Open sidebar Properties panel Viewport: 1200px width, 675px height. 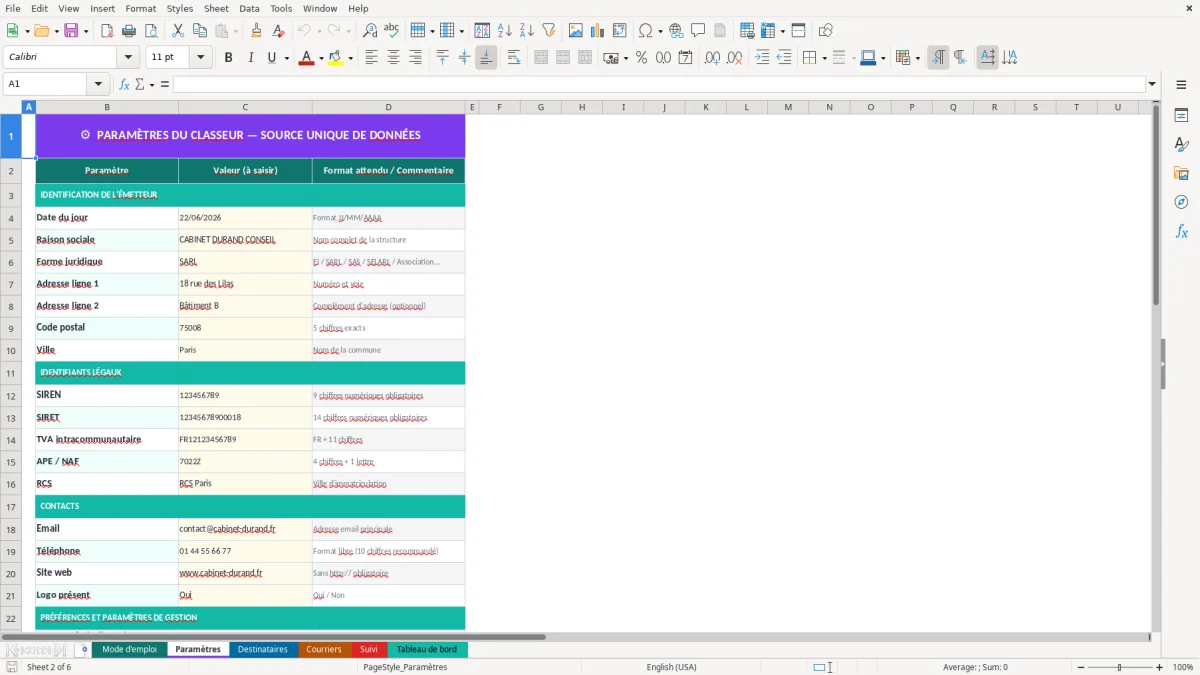click(x=1181, y=116)
